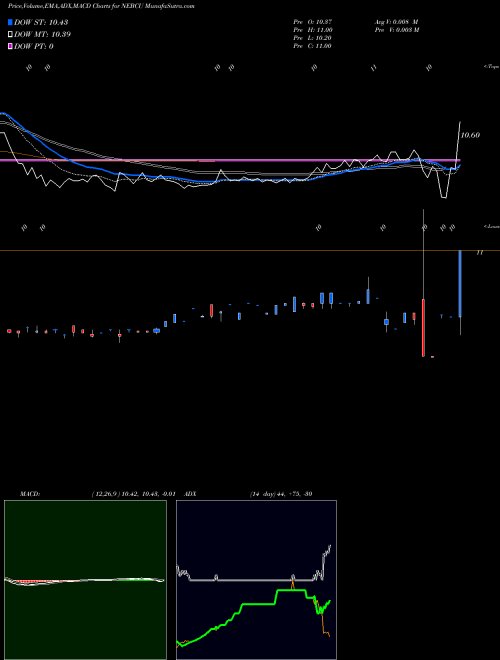Click the 'Pre V: 0.003 M' value
Screen dimensions: 500x660
click(x=397, y=30)
